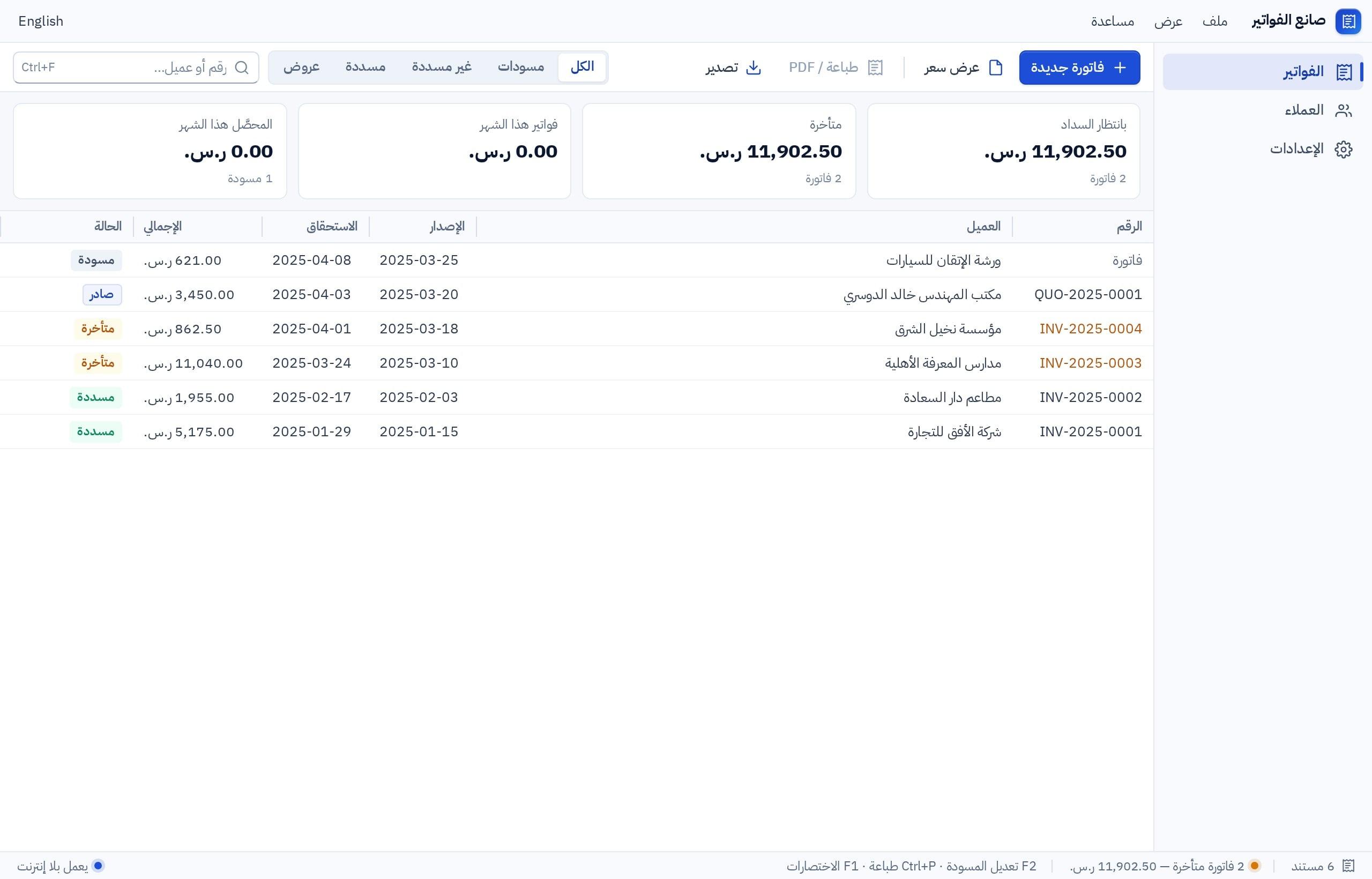Switch to the عروض filter tab
The image size is (1372, 879).
[301, 67]
